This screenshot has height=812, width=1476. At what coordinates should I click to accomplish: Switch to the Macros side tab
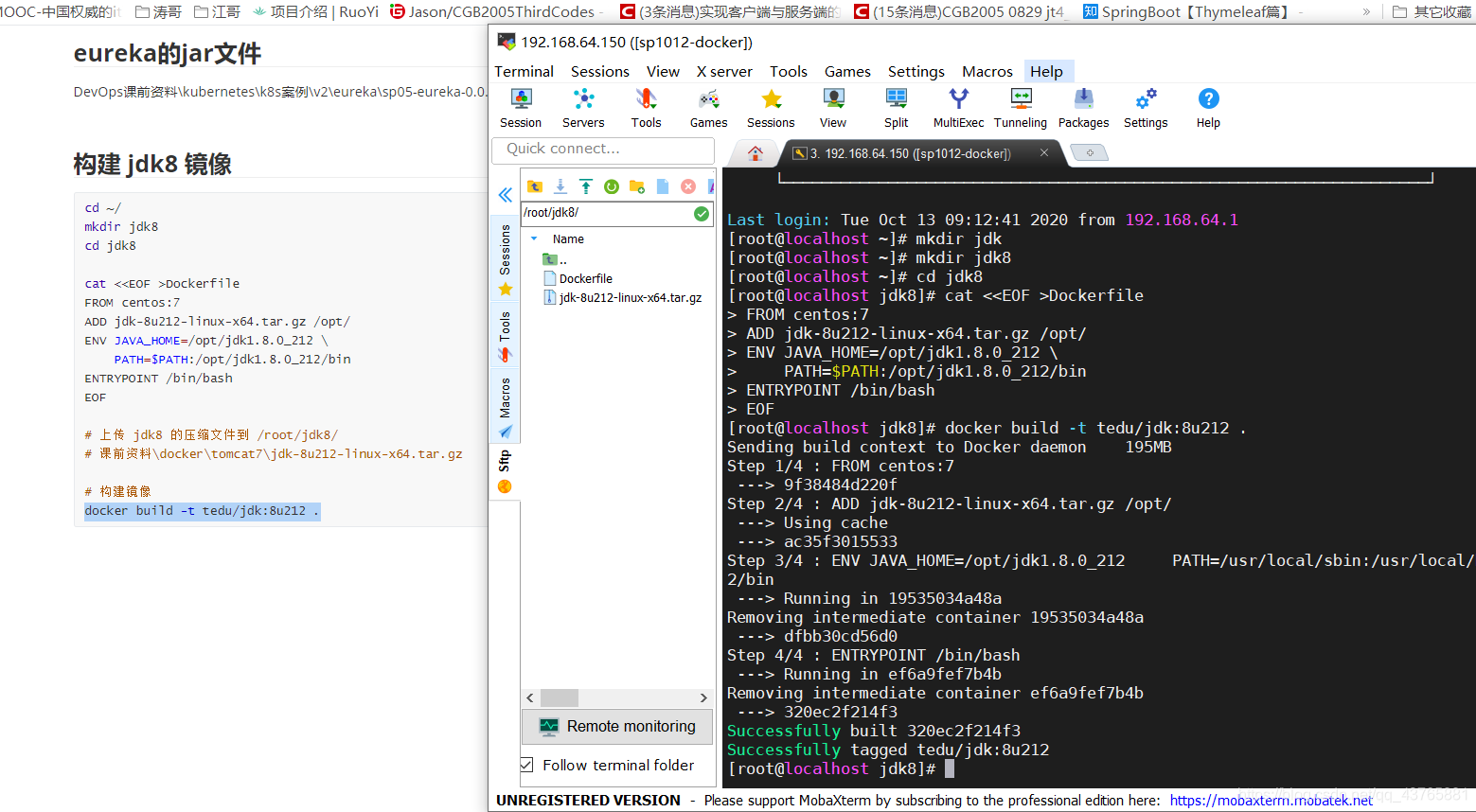tap(505, 407)
